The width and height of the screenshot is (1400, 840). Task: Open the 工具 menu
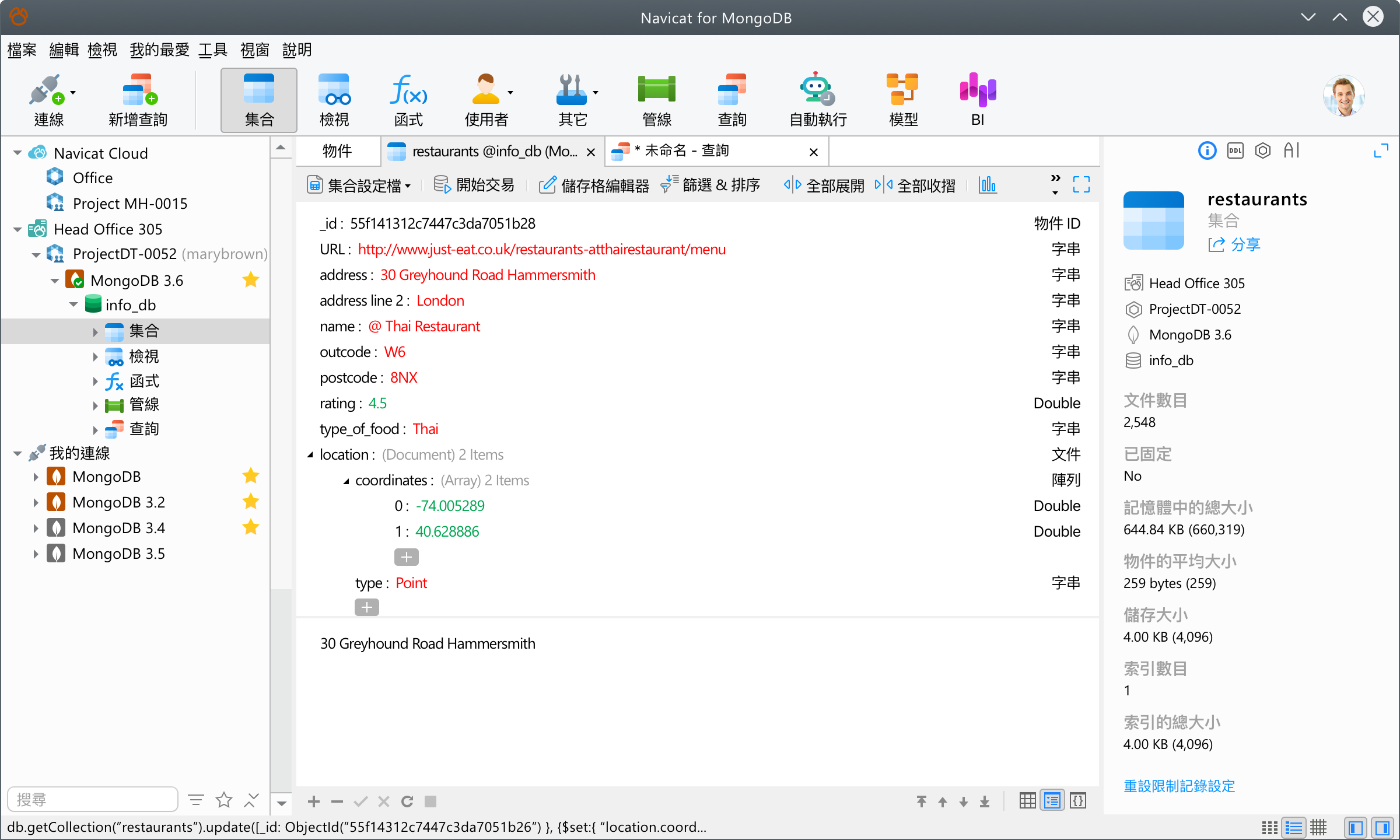pyautogui.click(x=212, y=50)
